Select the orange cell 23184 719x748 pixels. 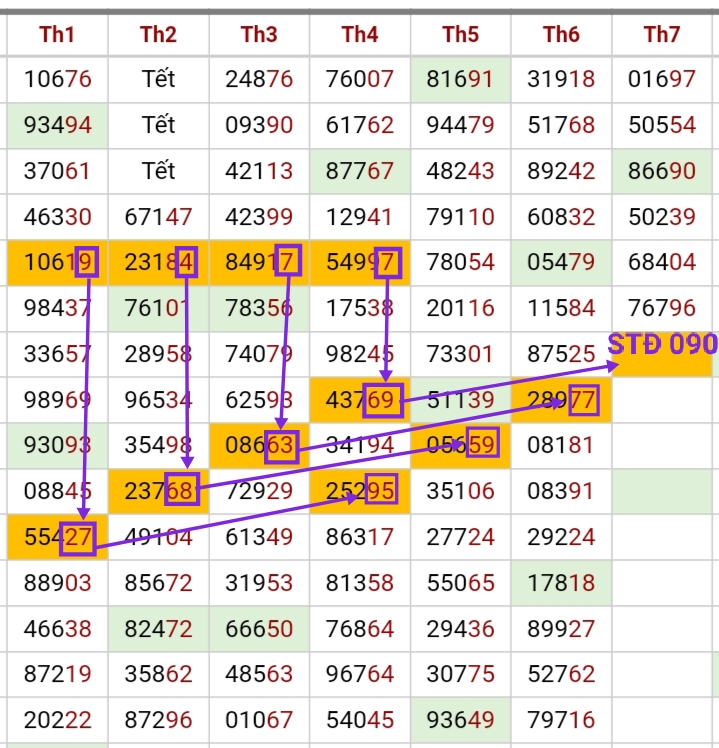point(158,263)
